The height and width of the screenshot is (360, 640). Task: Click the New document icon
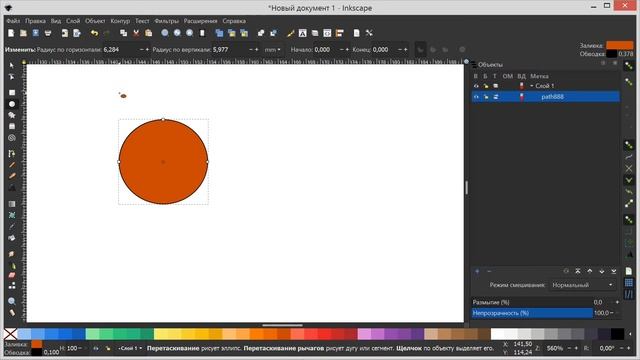click(11, 33)
